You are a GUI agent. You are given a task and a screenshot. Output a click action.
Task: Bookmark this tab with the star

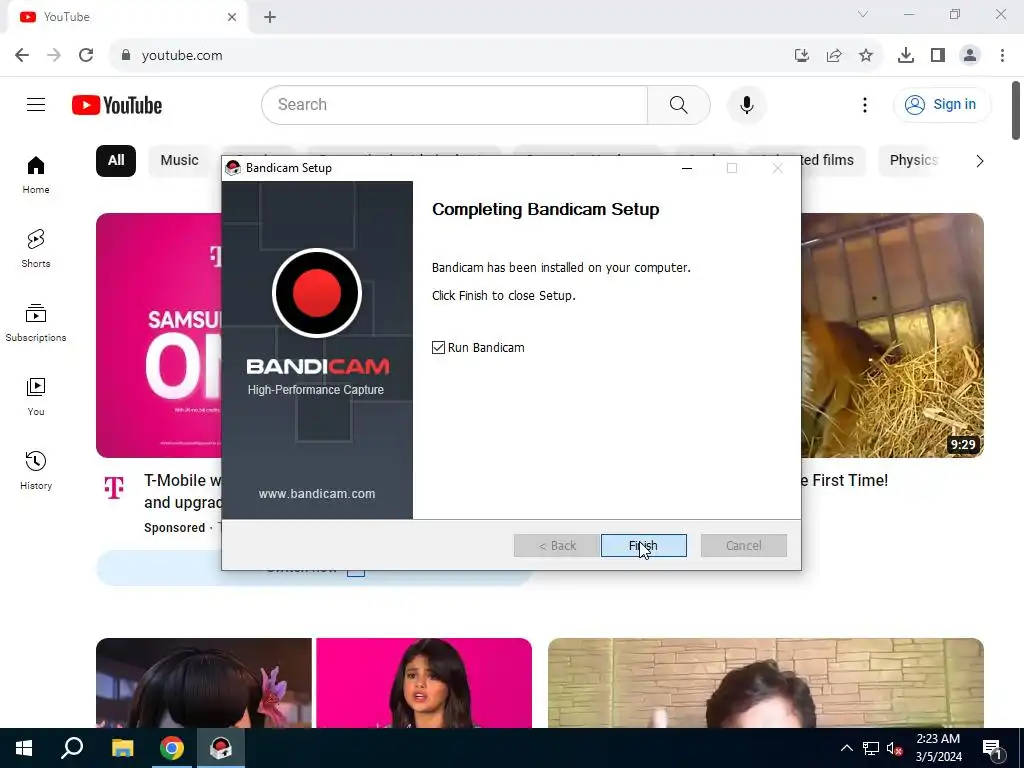point(866,55)
